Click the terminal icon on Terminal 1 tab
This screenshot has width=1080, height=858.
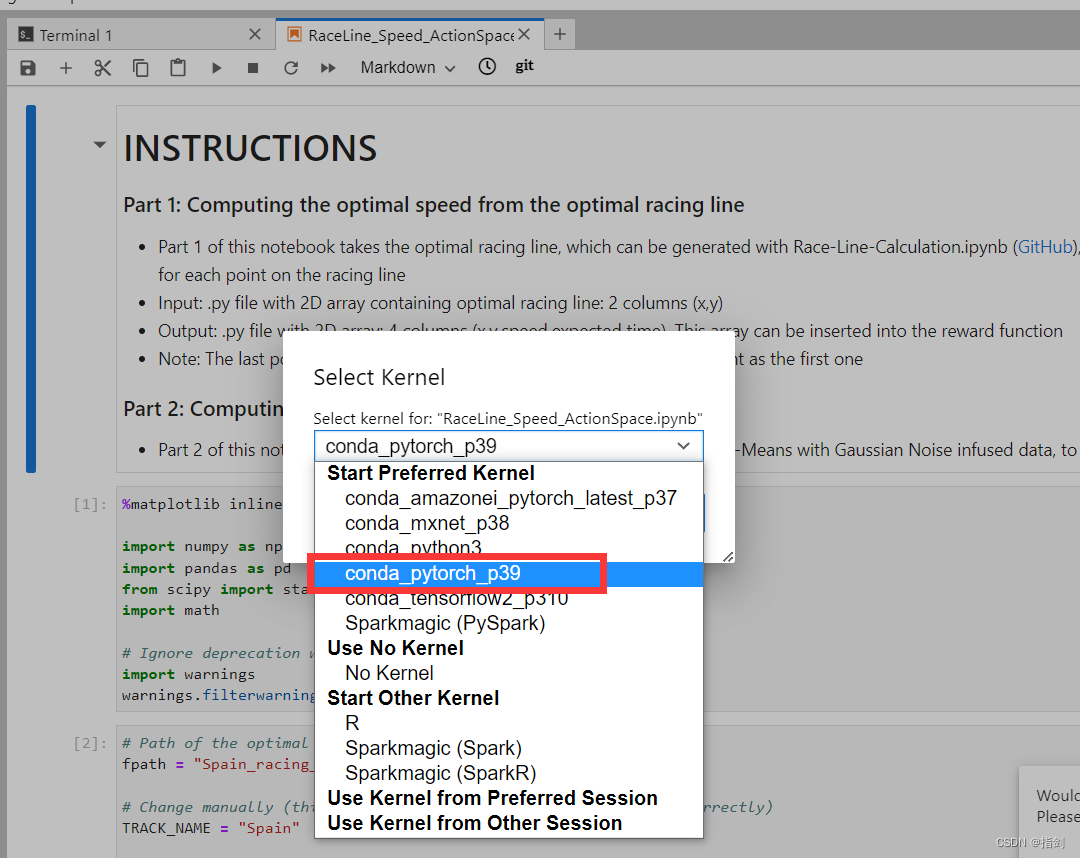(x=25, y=34)
